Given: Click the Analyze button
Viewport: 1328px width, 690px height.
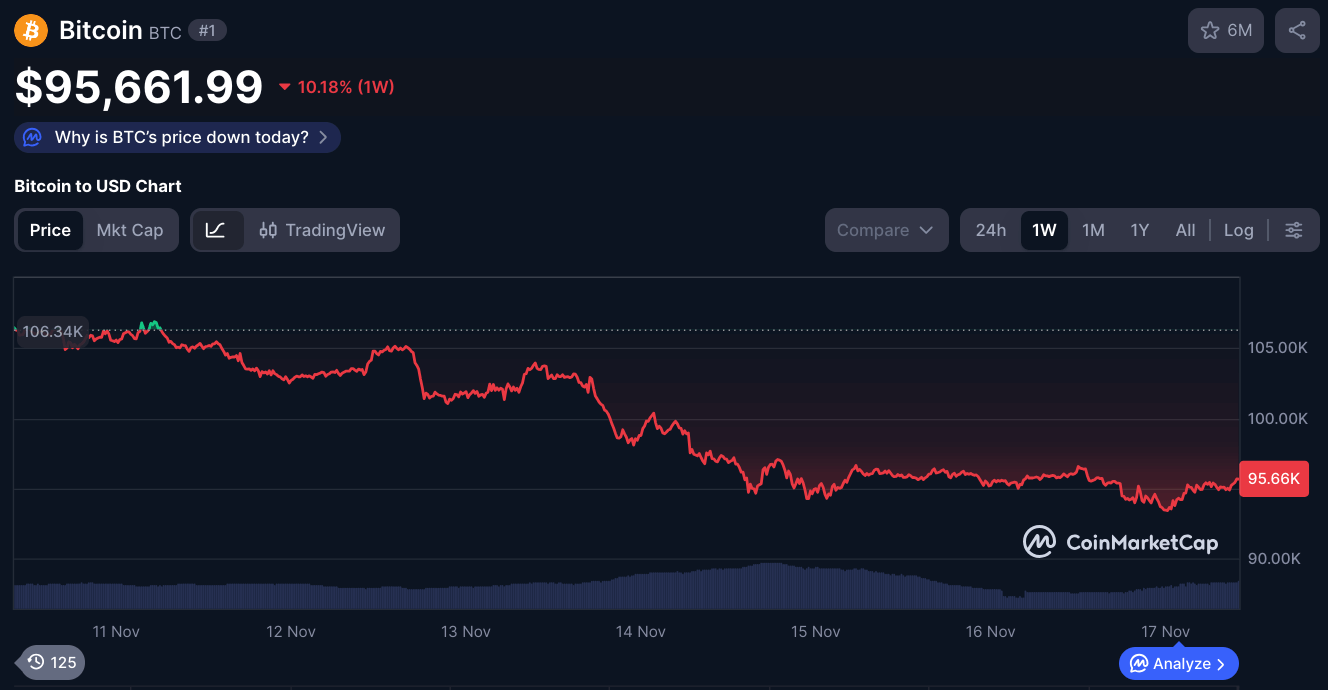Looking at the screenshot, I should pos(1178,663).
